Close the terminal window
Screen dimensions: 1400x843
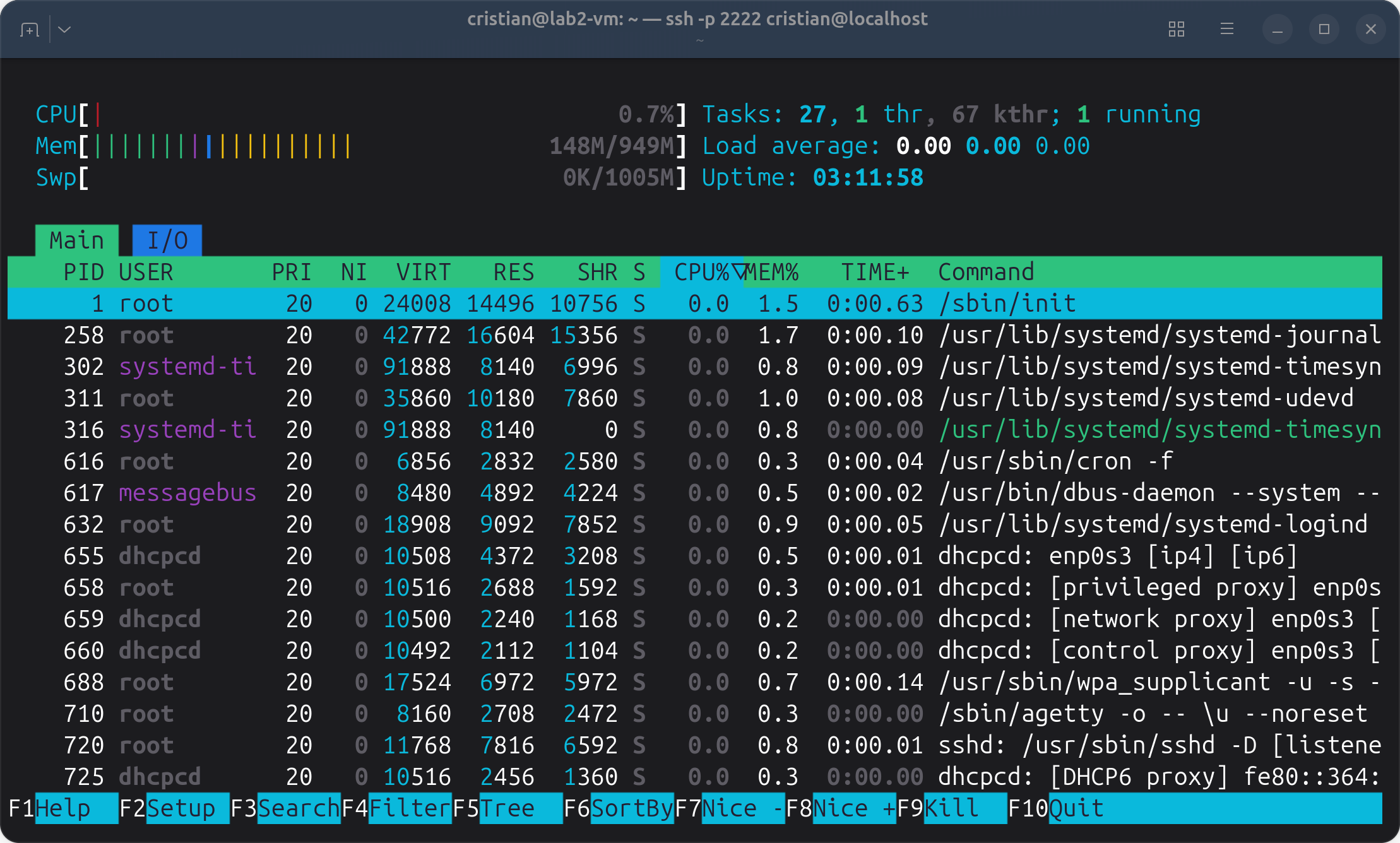(x=1370, y=29)
